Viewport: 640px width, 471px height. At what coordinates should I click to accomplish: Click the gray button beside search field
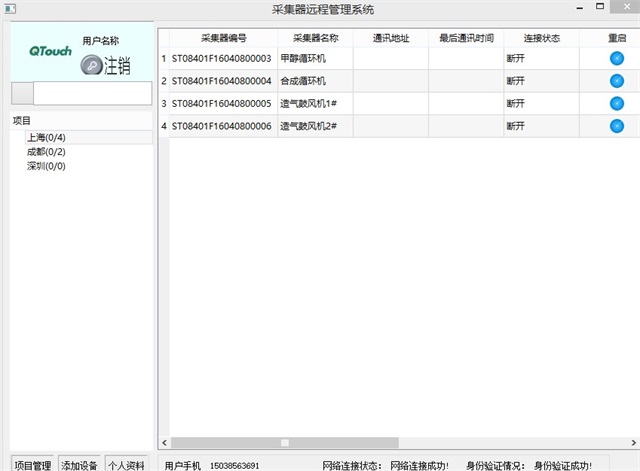(x=22, y=93)
